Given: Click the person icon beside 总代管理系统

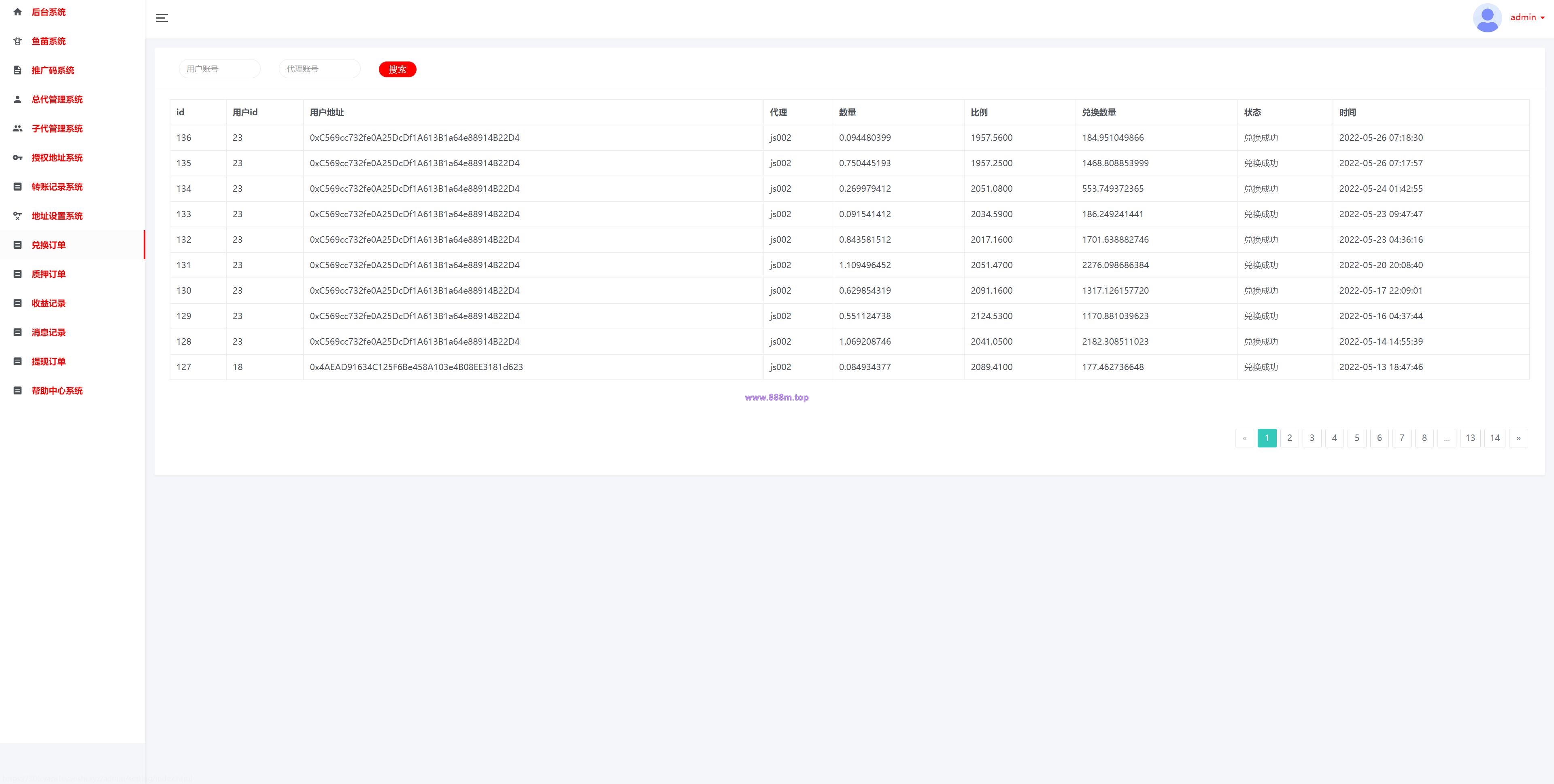Looking at the screenshot, I should 17,100.
